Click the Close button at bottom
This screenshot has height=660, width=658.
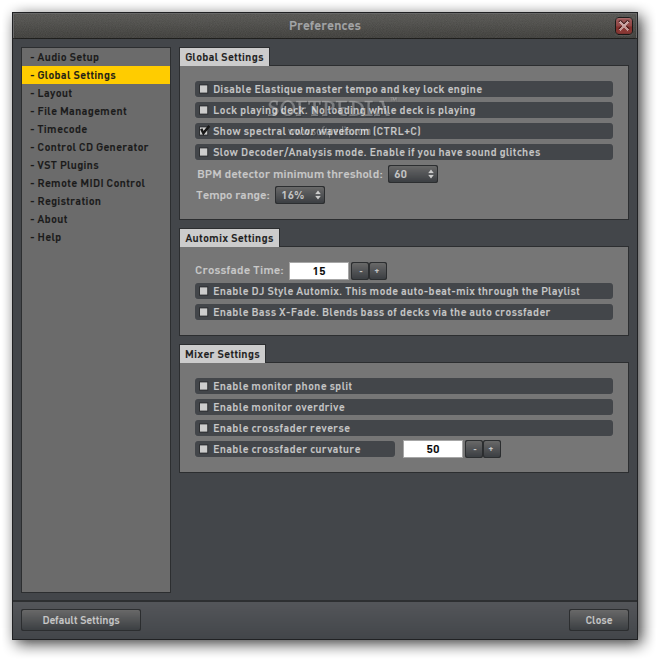pos(599,620)
